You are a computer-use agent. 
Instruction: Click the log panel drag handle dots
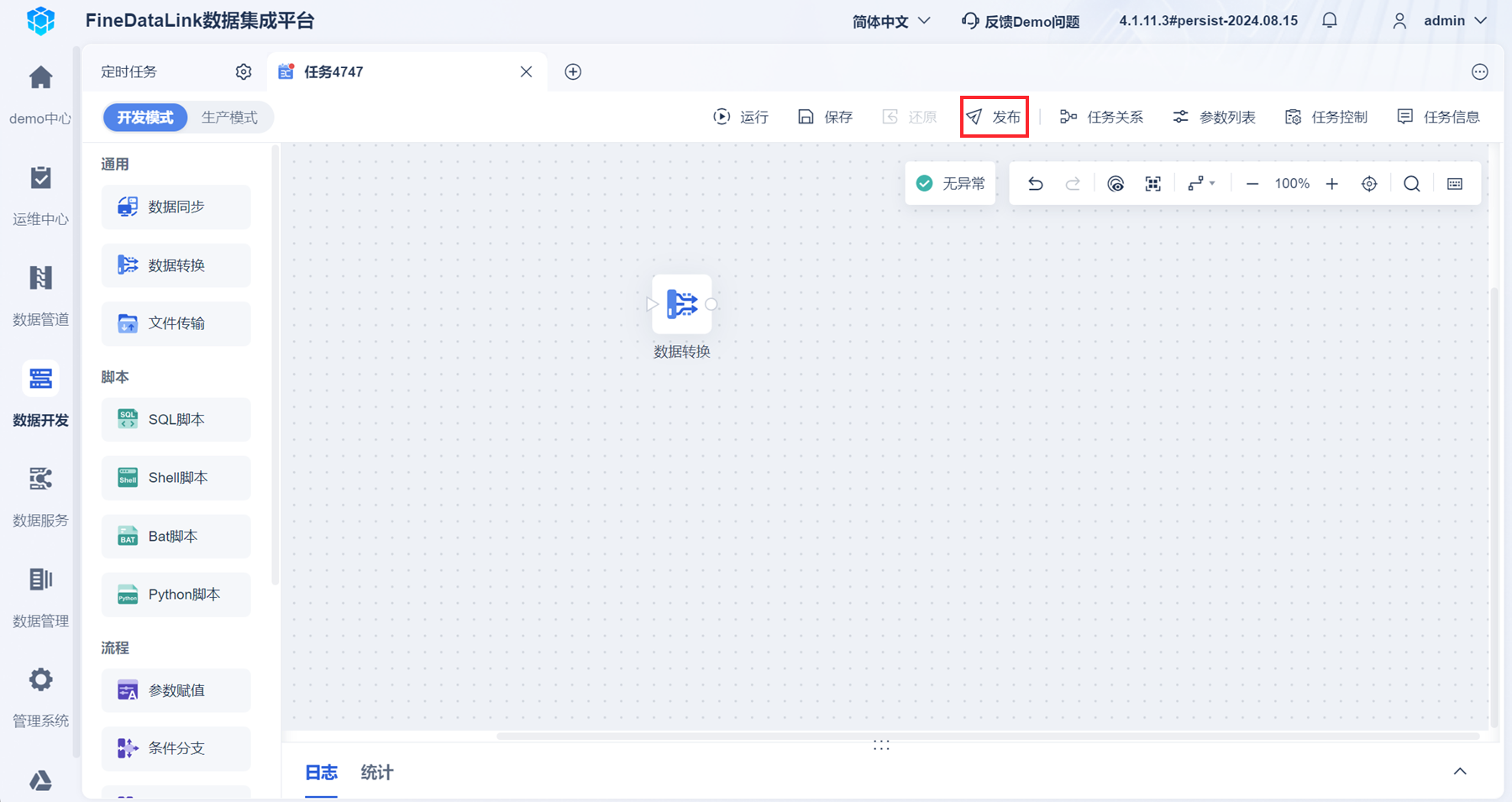tap(881, 745)
